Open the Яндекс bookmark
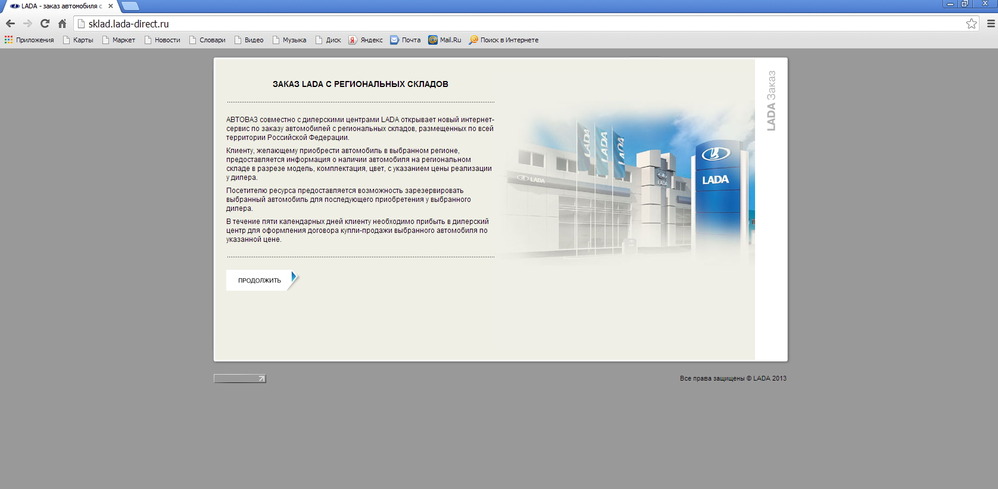Viewport: 998px width, 489px height. pyautogui.click(x=365, y=39)
